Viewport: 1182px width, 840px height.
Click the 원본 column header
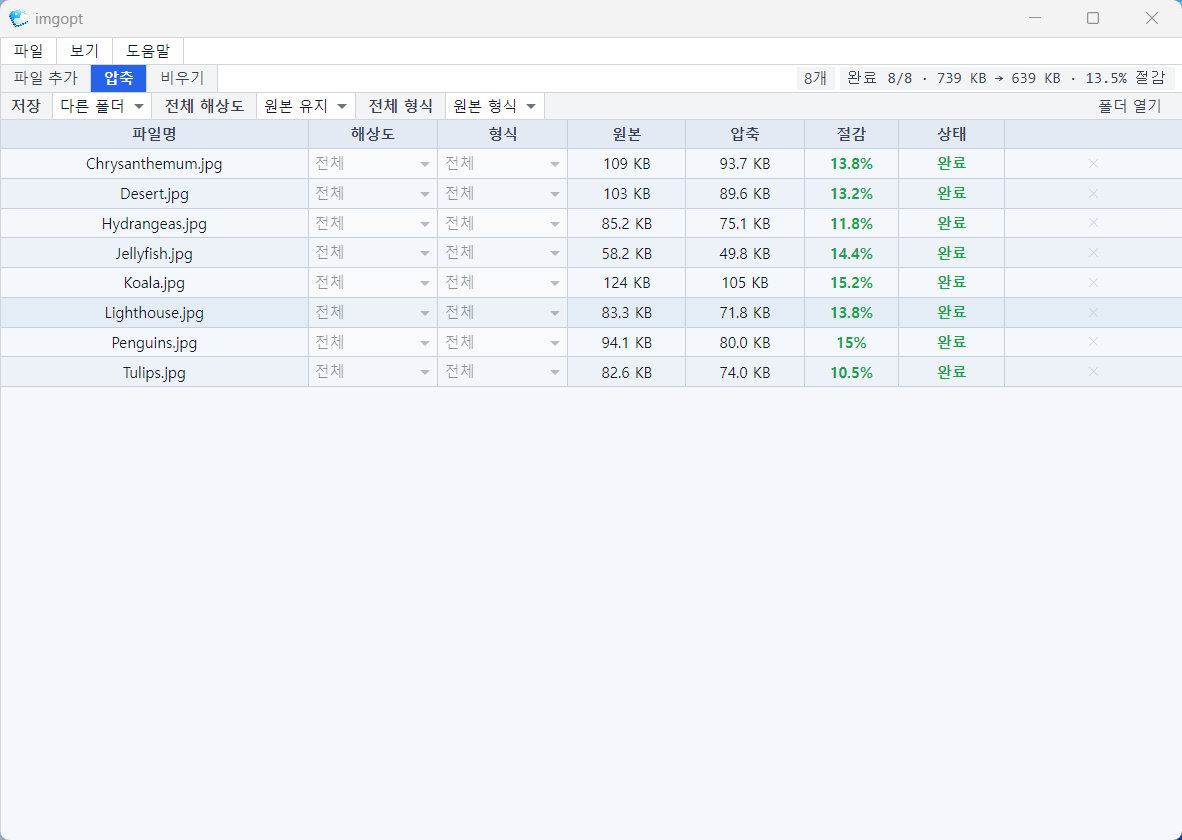coord(626,134)
